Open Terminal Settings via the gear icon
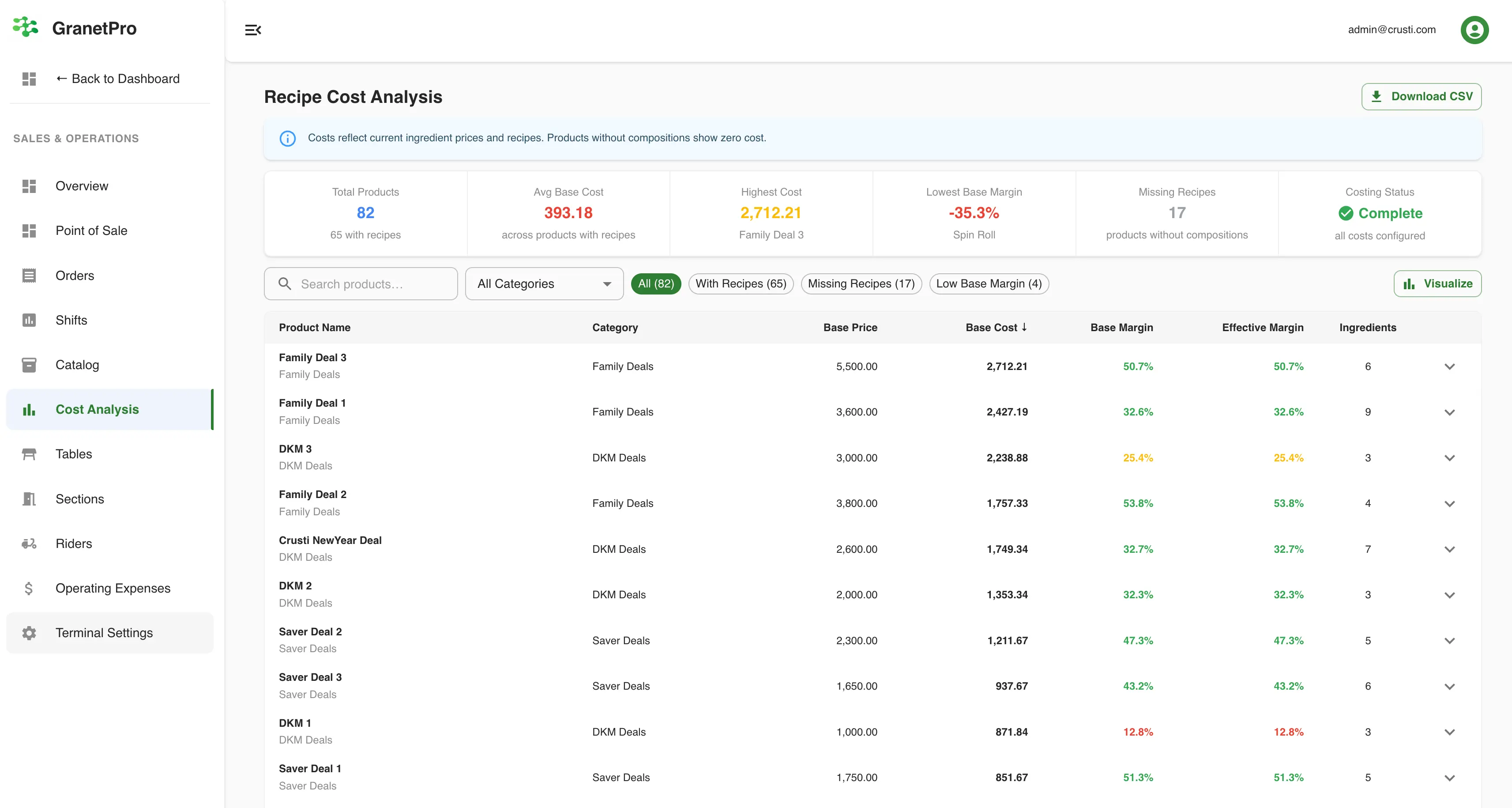This screenshot has height=808, width=1512. (x=29, y=633)
